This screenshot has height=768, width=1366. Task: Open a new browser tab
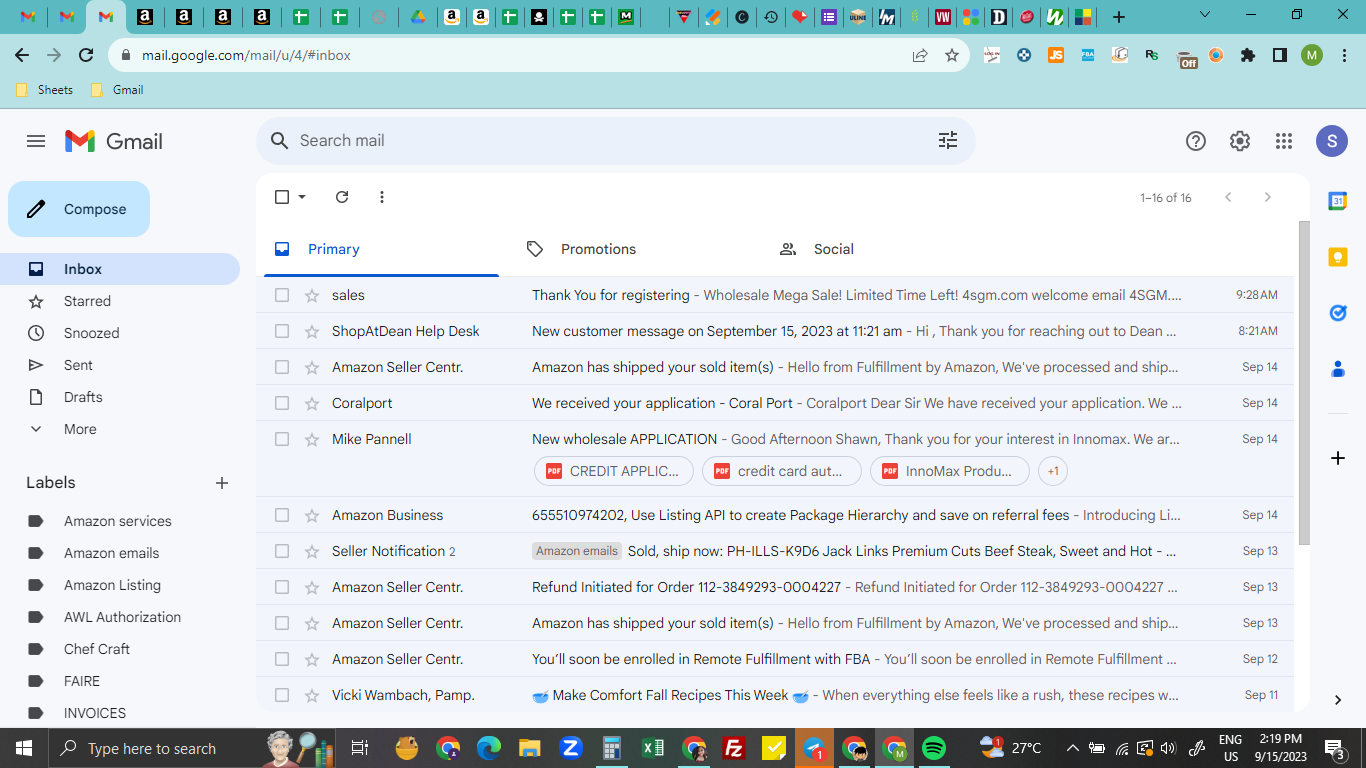1119,17
